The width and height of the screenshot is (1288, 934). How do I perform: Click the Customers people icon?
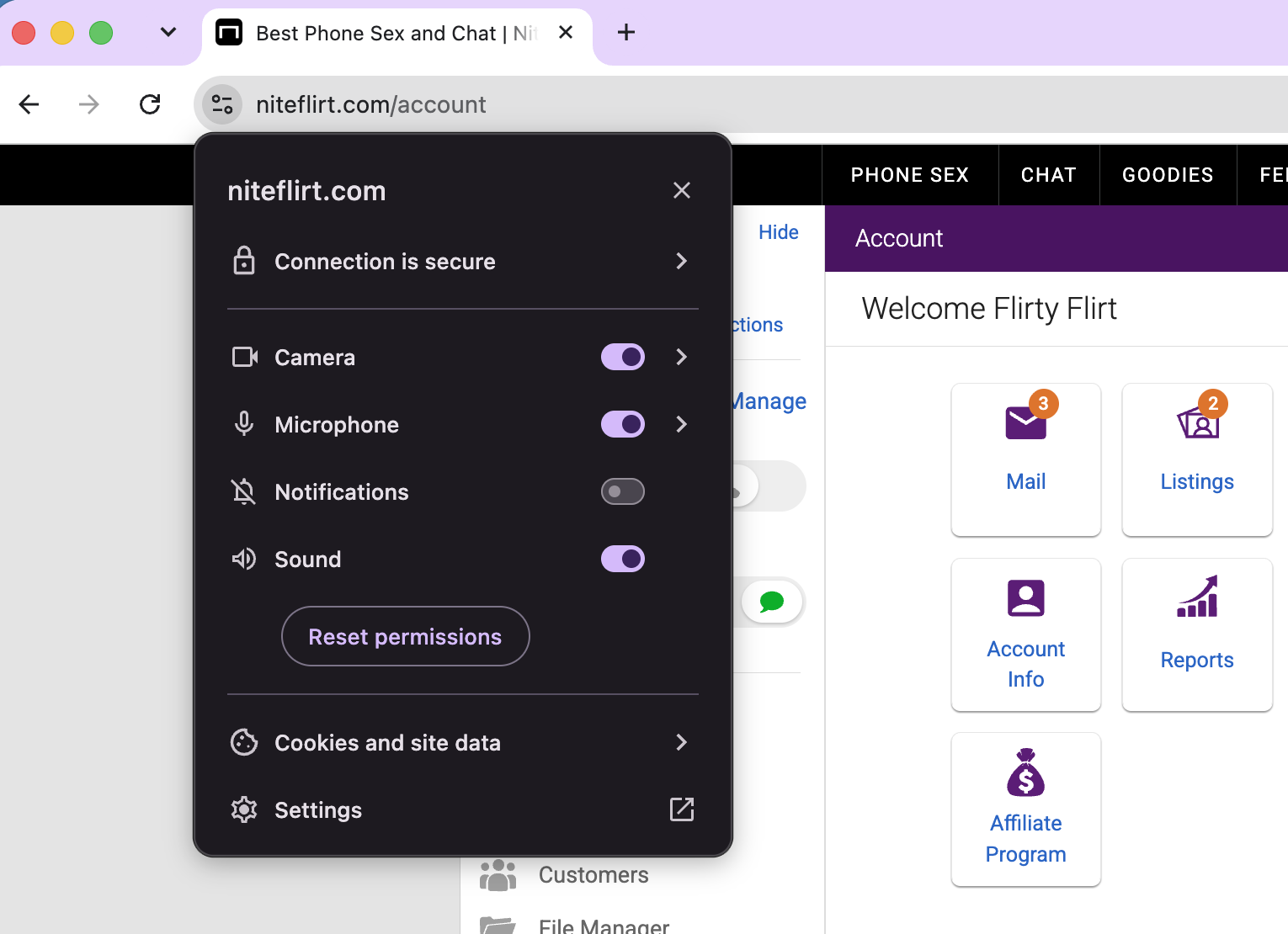pyautogui.click(x=498, y=875)
